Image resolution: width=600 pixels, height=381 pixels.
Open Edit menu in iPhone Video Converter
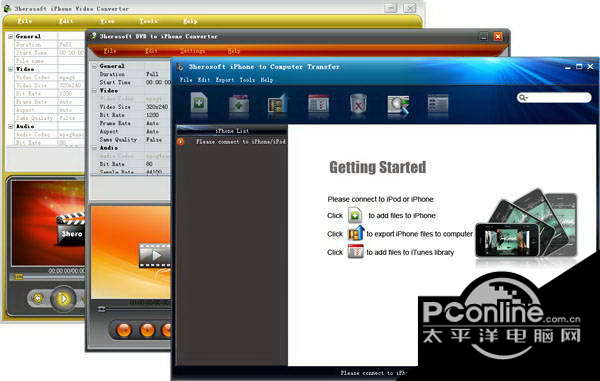[x=66, y=21]
